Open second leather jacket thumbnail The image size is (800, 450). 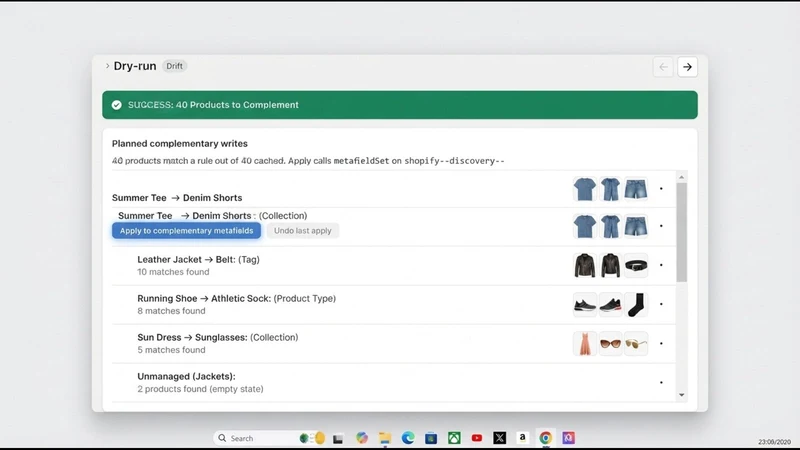coord(610,265)
